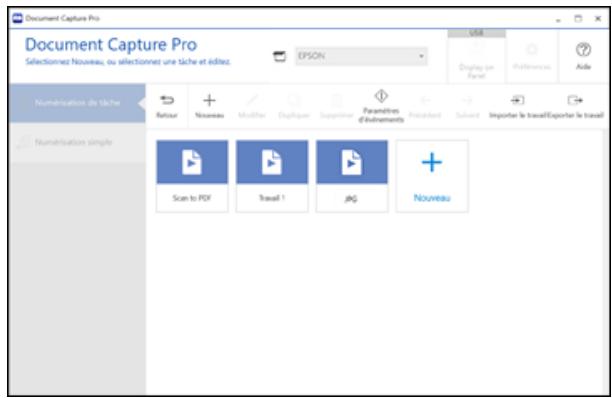Viewport: 612px width, 398px height.
Task: Select the Scan to PDF job tile
Action: click(192, 176)
